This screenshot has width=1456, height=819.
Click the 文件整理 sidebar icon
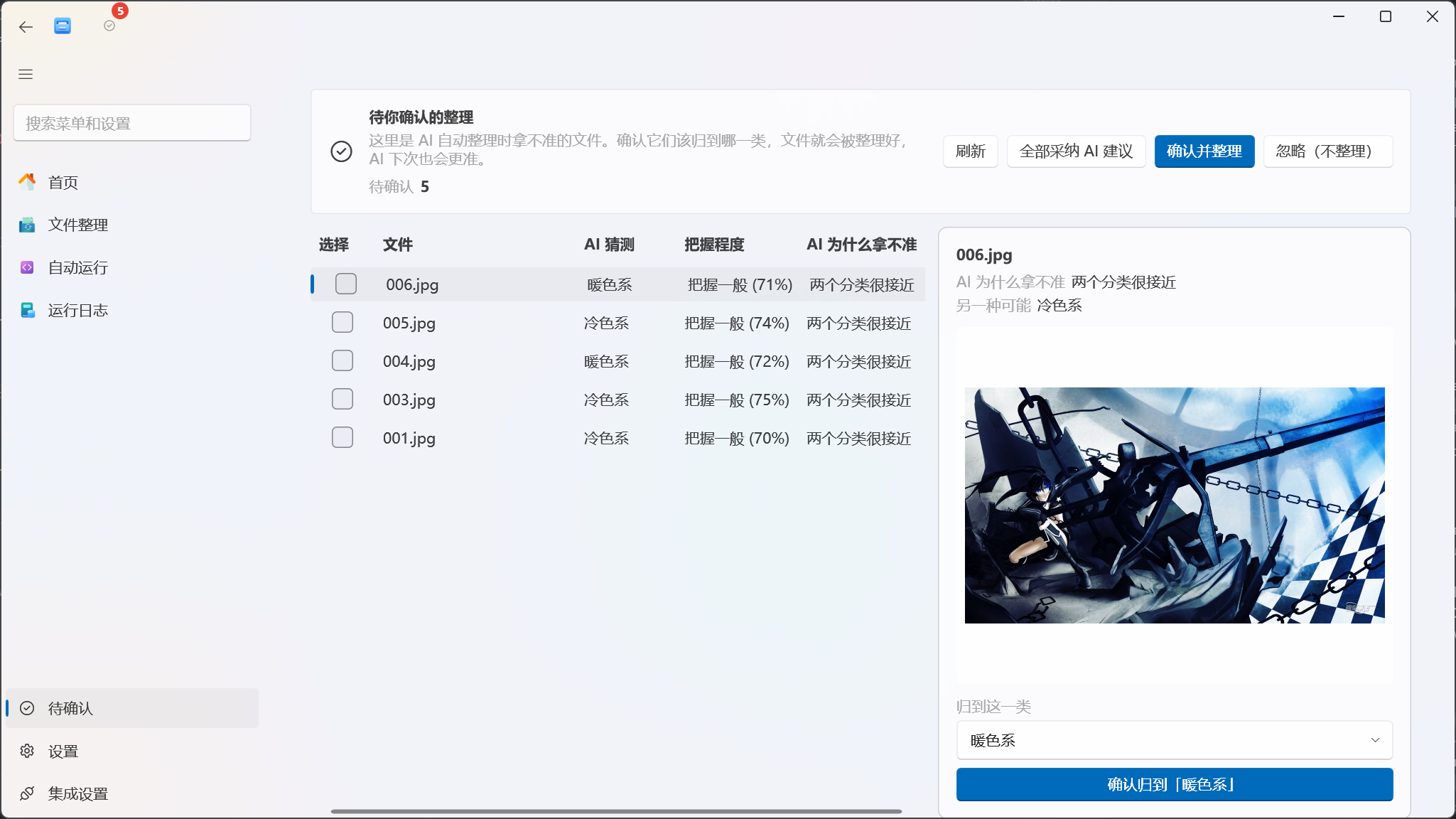pos(27,225)
